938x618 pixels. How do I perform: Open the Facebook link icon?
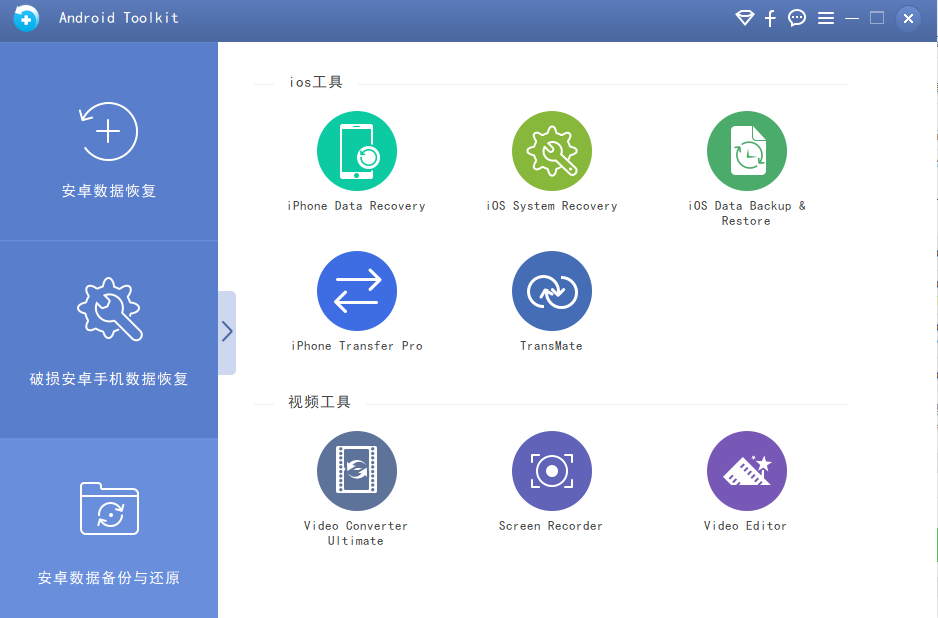coord(770,18)
